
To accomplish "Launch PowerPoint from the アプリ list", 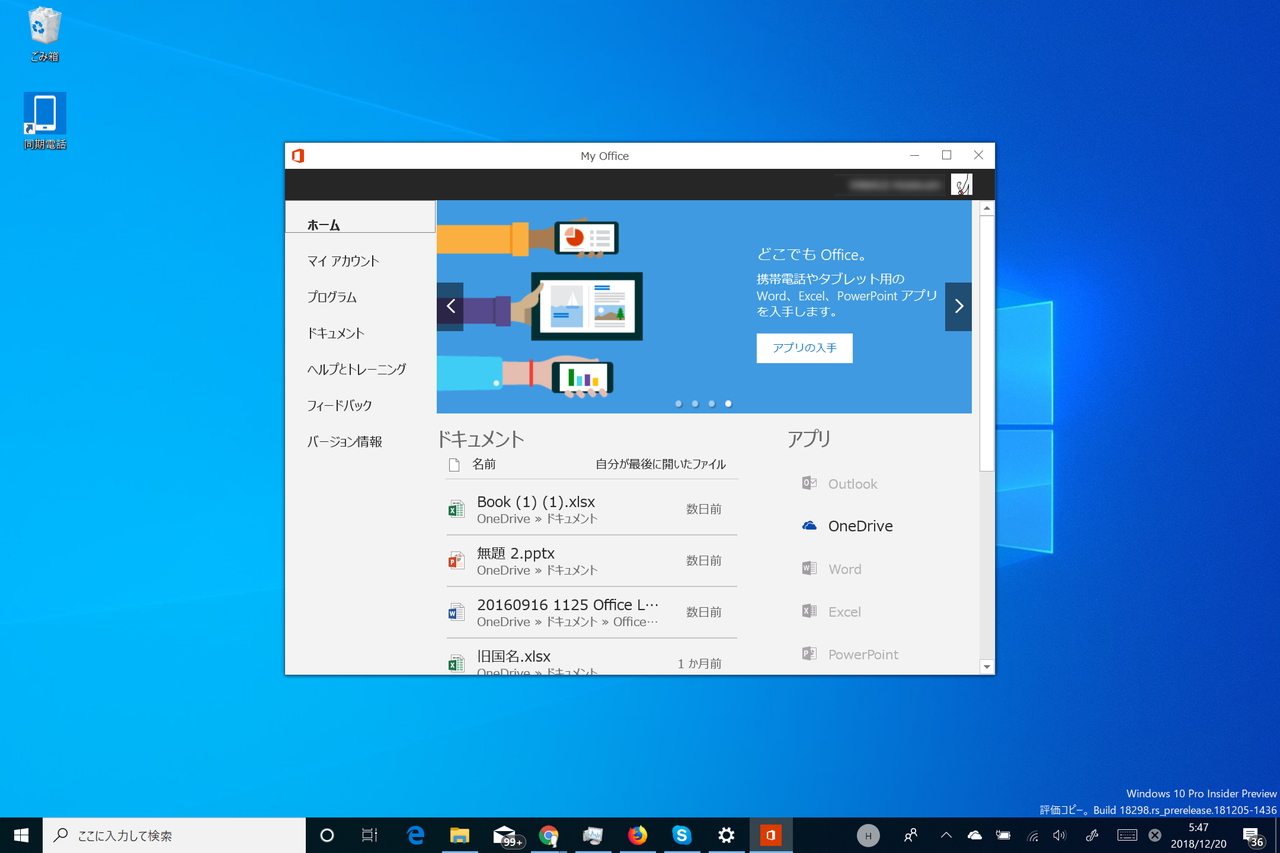I will tap(850, 655).
